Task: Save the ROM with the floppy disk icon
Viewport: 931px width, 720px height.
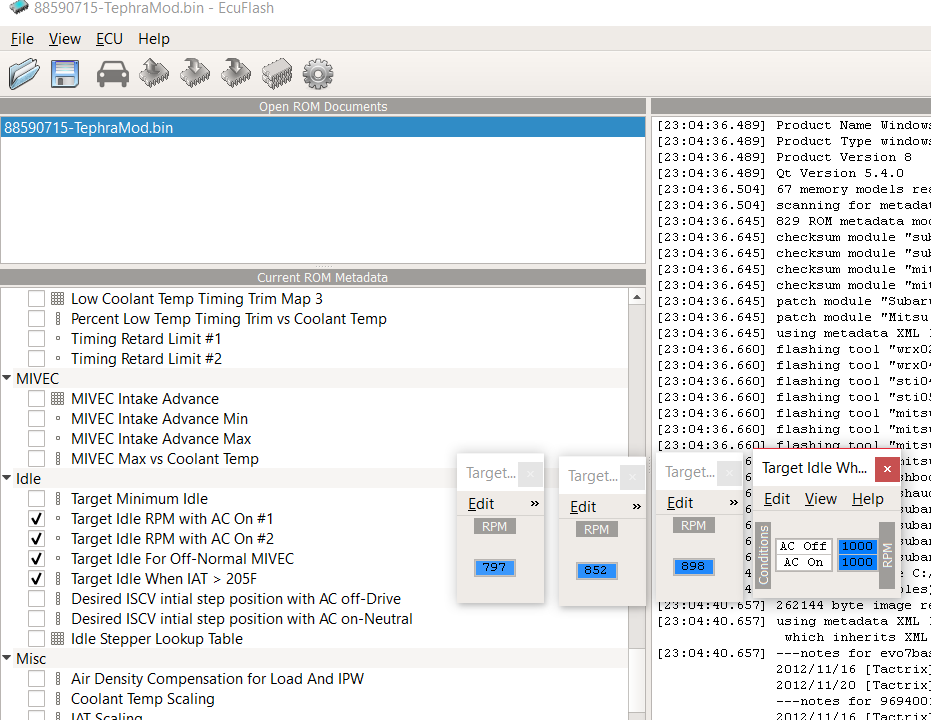Action: coord(65,74)
